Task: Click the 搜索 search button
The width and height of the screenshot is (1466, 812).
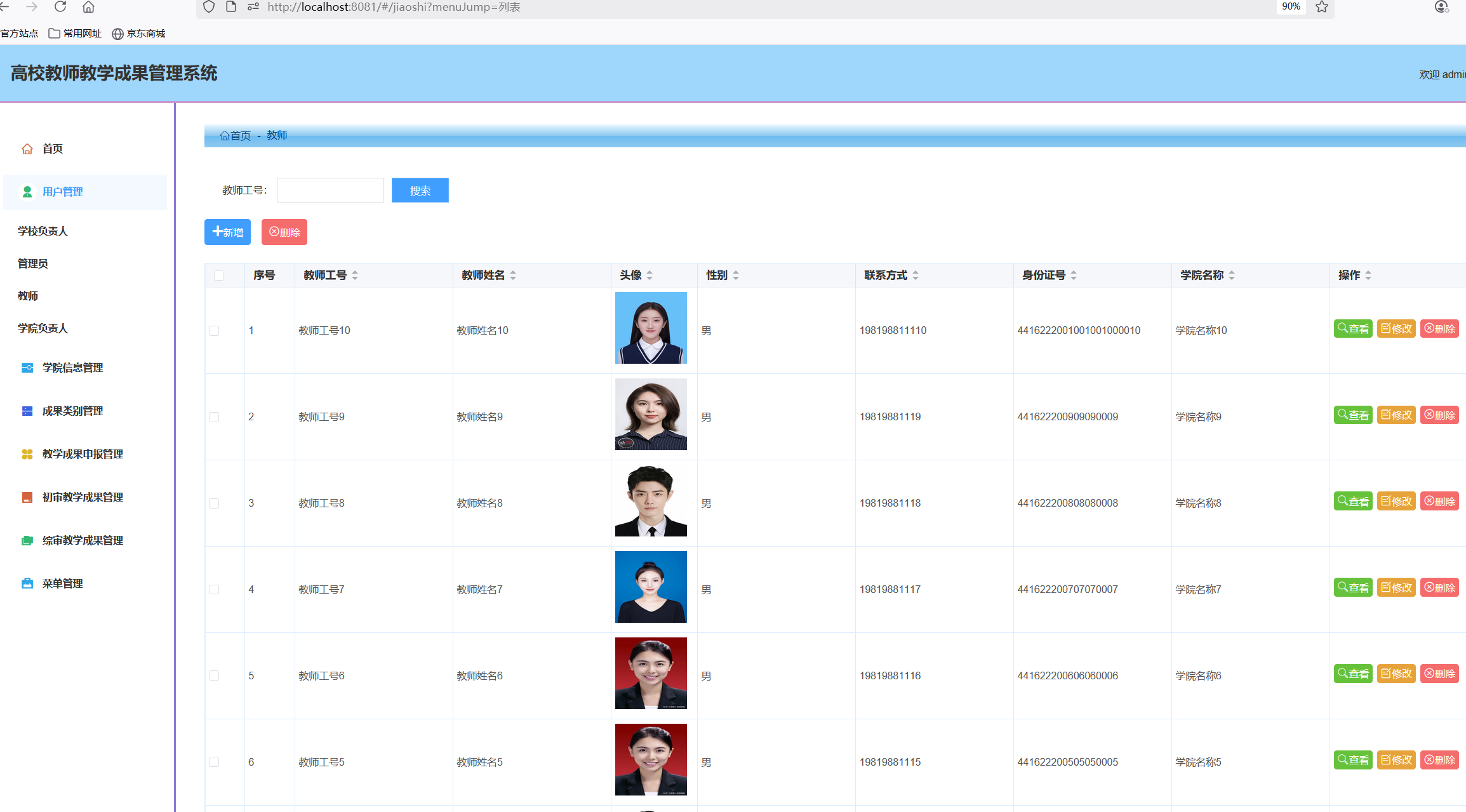Action: [x=420, y=190]
